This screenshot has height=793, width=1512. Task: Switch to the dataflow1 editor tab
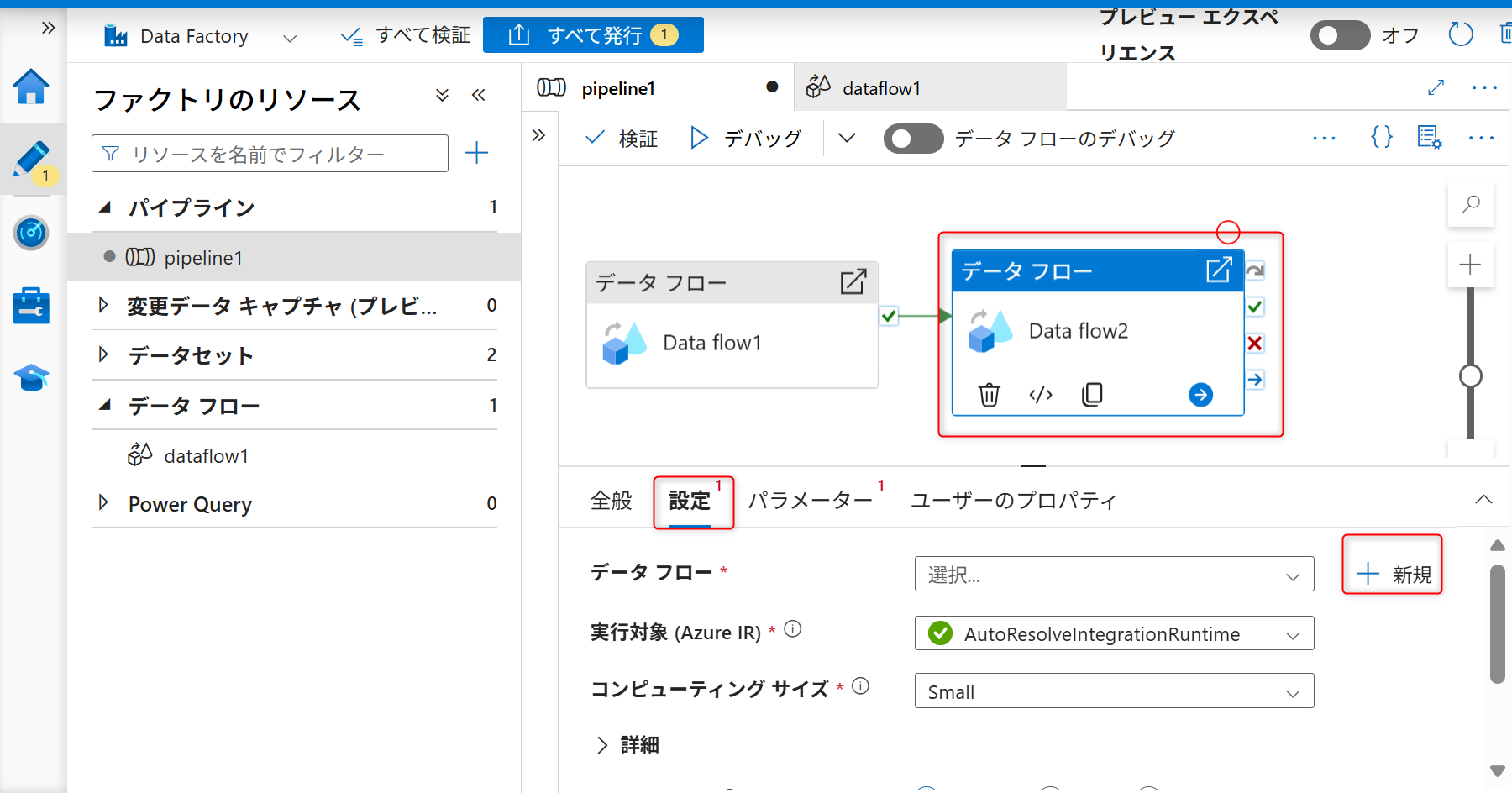click(x=880, y=88)
